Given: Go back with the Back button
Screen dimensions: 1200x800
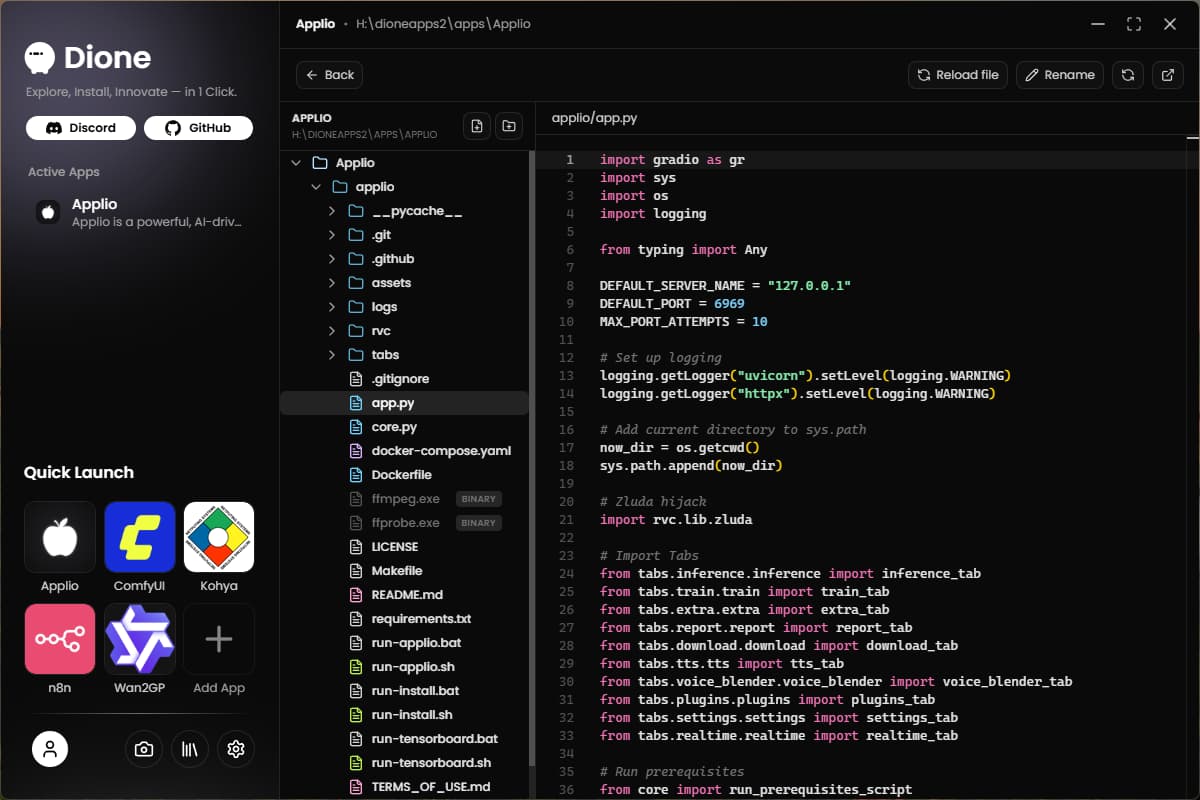Looking at the screenshot, I should pos(329,75).
